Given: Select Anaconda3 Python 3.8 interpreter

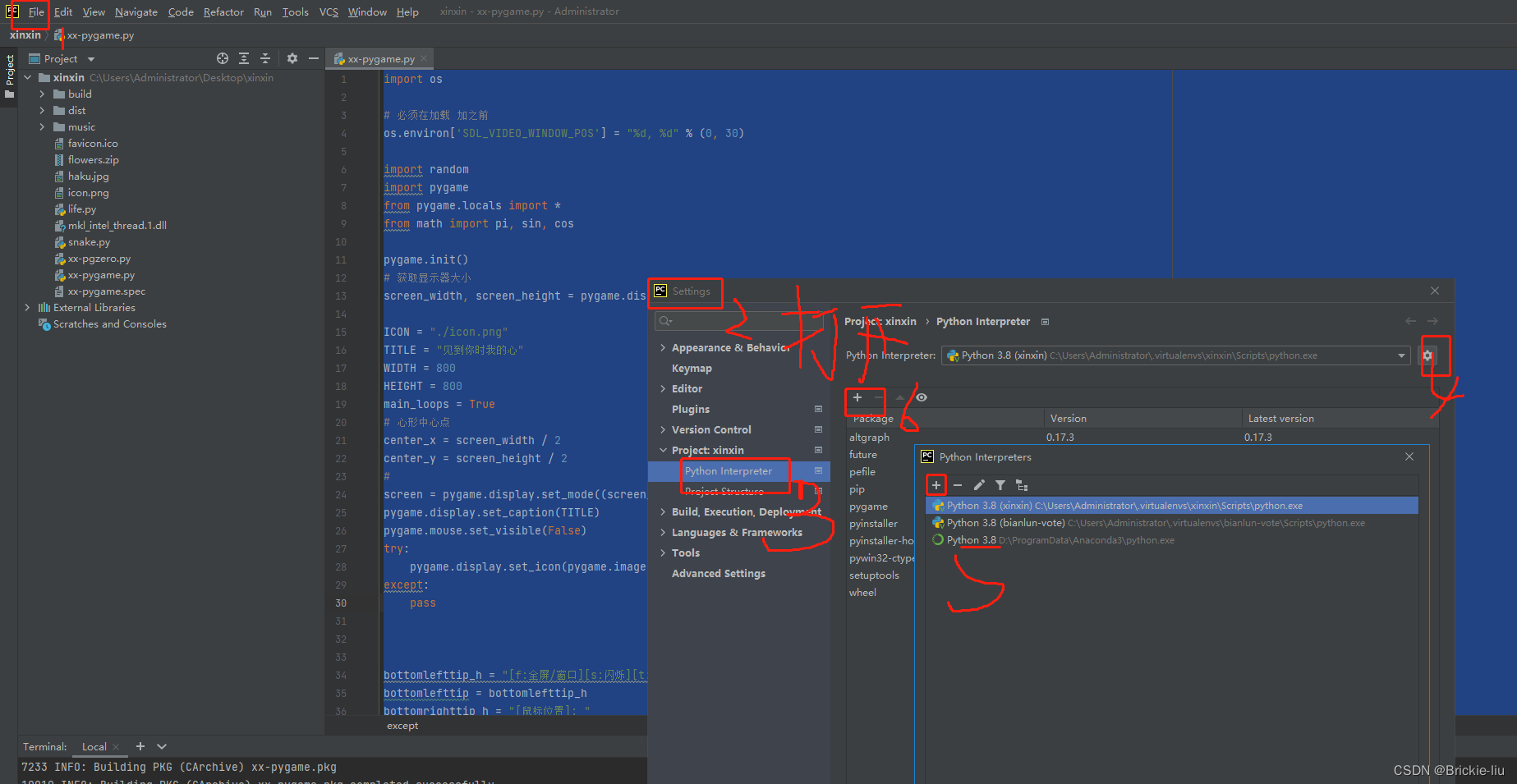Looking at the screenshot, I should [1172, 540].
